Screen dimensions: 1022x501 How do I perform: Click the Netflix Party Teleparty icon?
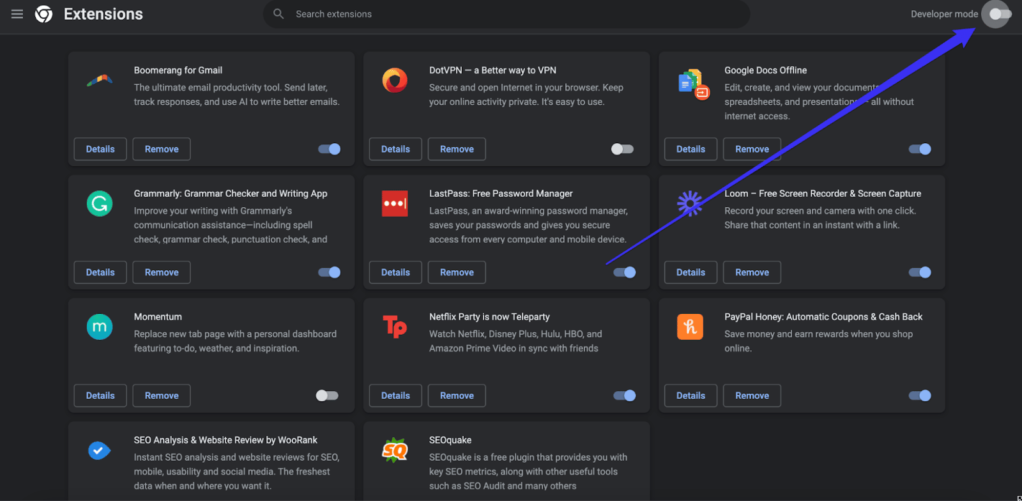point(394,327)
